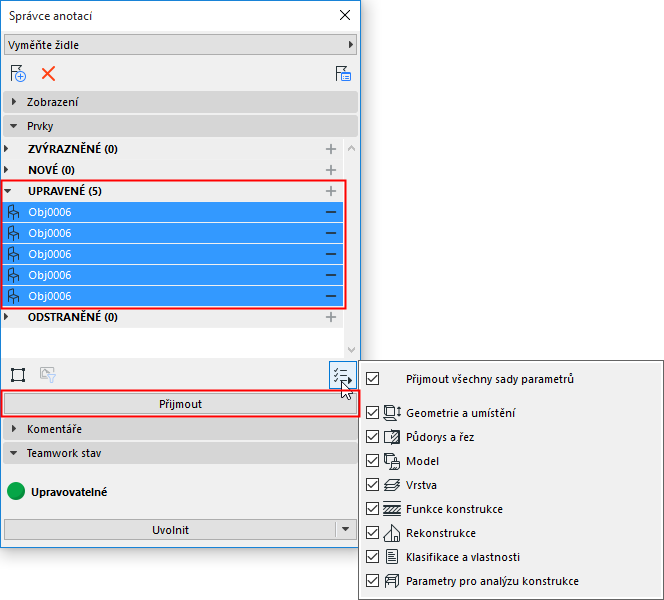664x600 pixels.
Task: Select Rekonstrukce menu entry
Action: [441, 533]
